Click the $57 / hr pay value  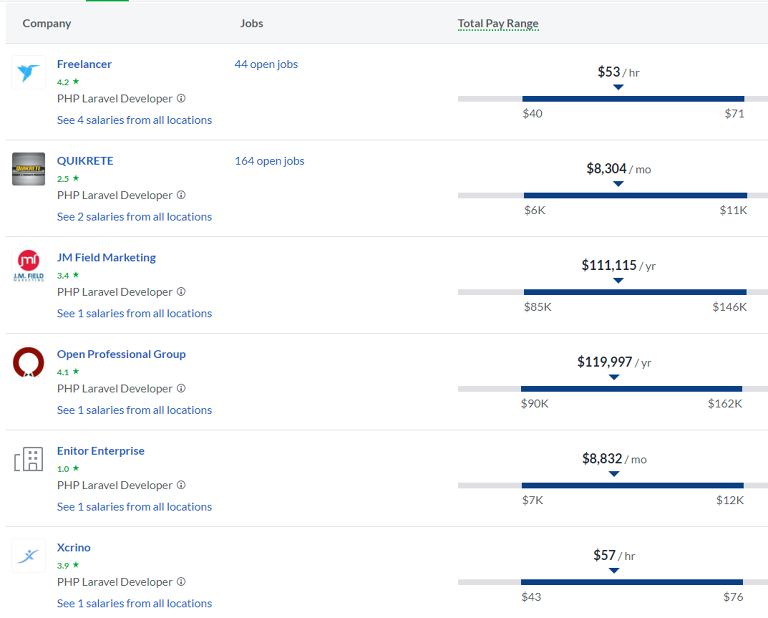[614, 555]
